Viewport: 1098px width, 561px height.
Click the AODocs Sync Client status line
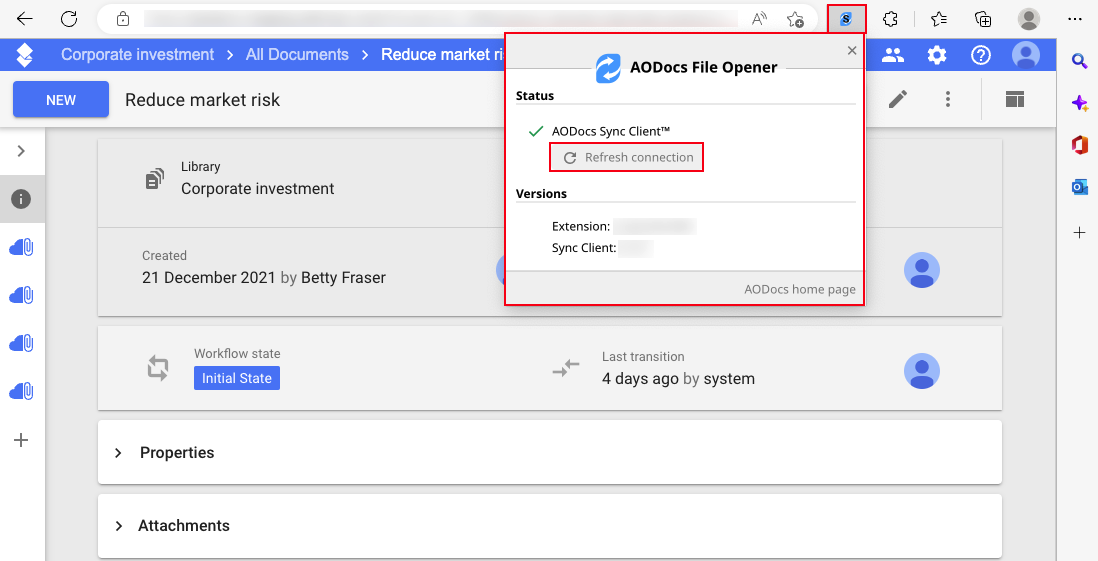tap(611, 131)
